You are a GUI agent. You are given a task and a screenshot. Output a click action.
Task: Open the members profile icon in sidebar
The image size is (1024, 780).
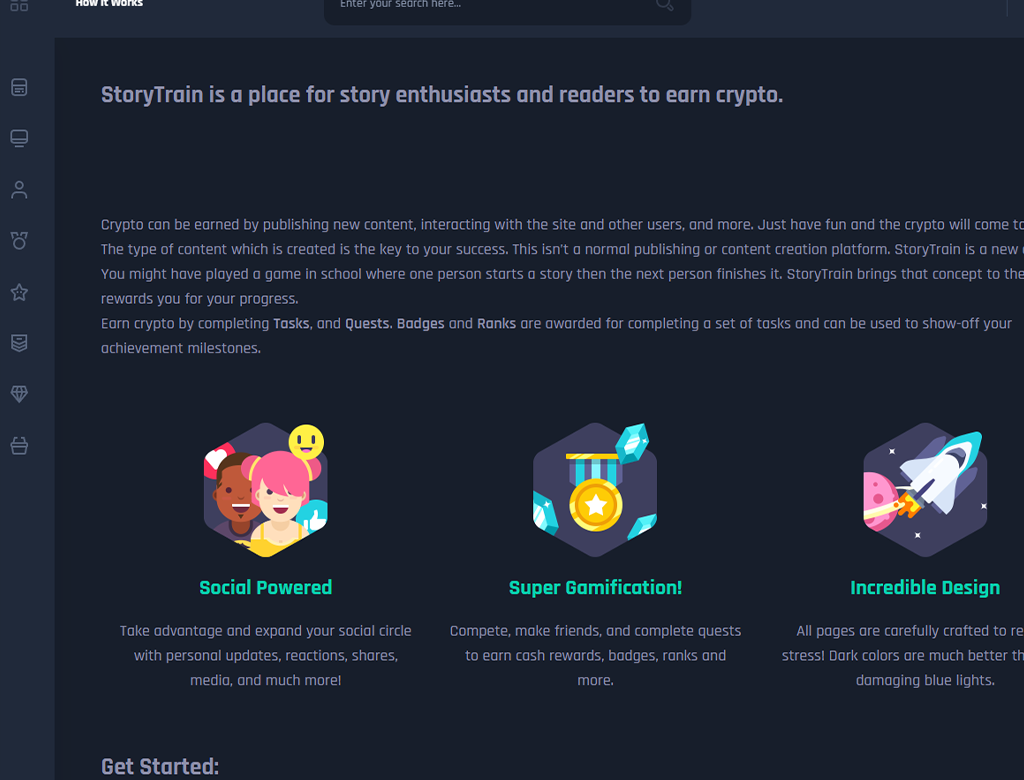(19, 190)
